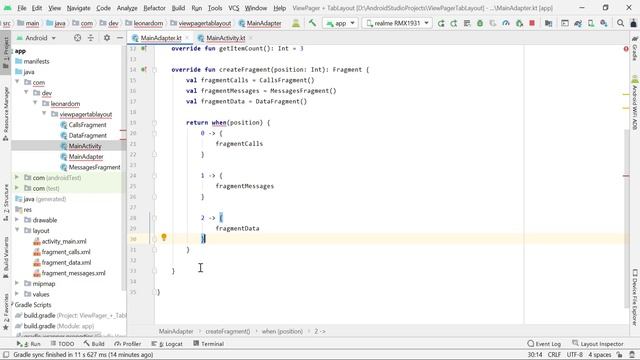The width and height of the screenshot is (640, 360).
Task: Toggle the 1: Project tool window button
Action: (6, 54)
